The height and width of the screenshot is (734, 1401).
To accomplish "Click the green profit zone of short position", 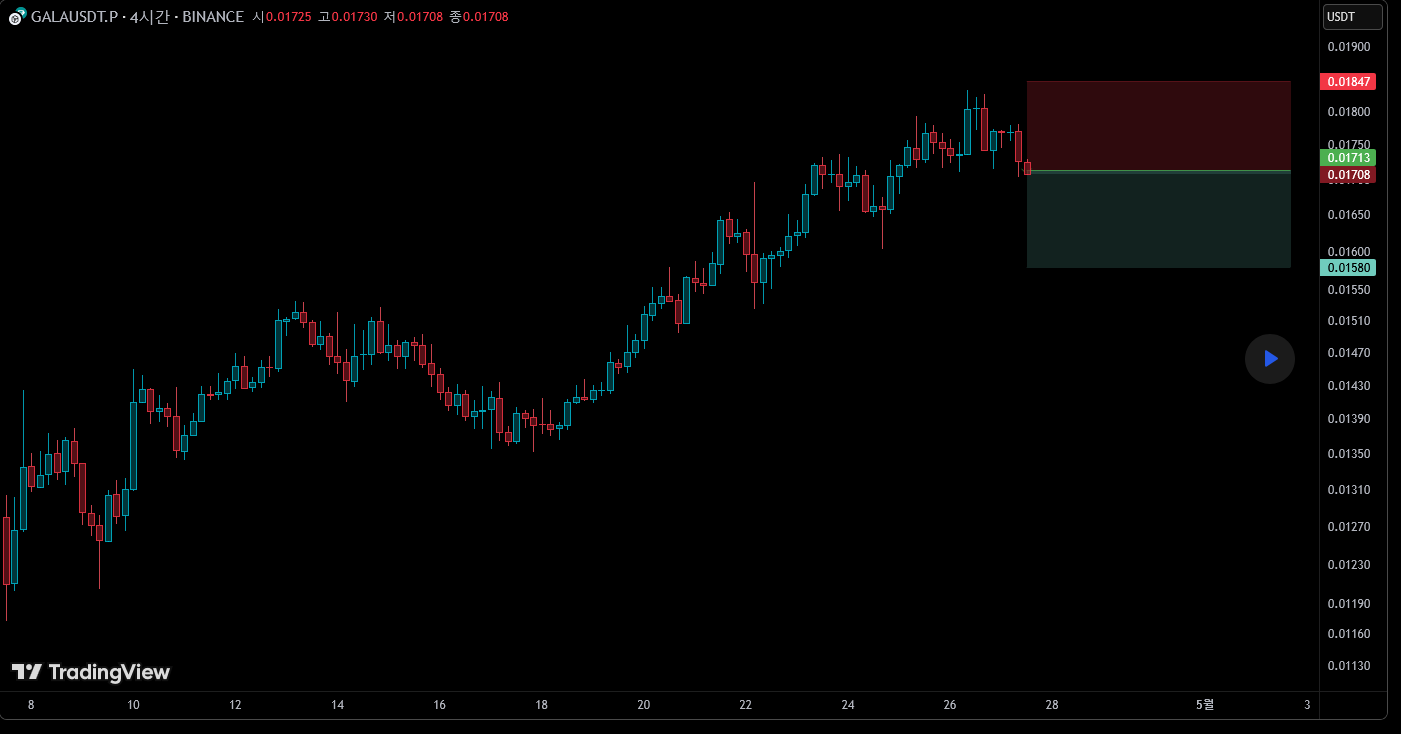I will click(1158, 220).
